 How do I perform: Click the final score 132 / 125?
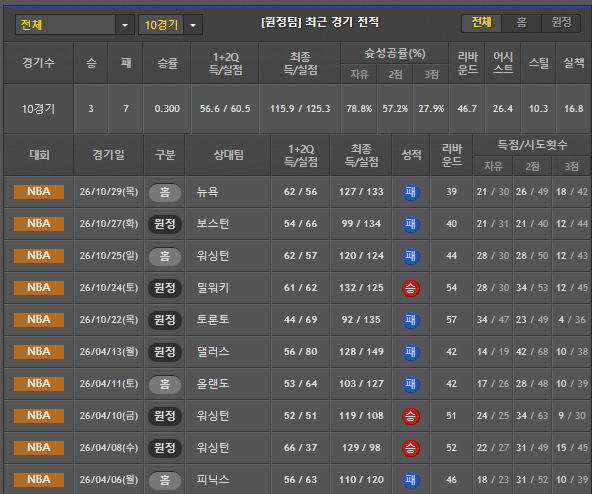click(361, 288)
